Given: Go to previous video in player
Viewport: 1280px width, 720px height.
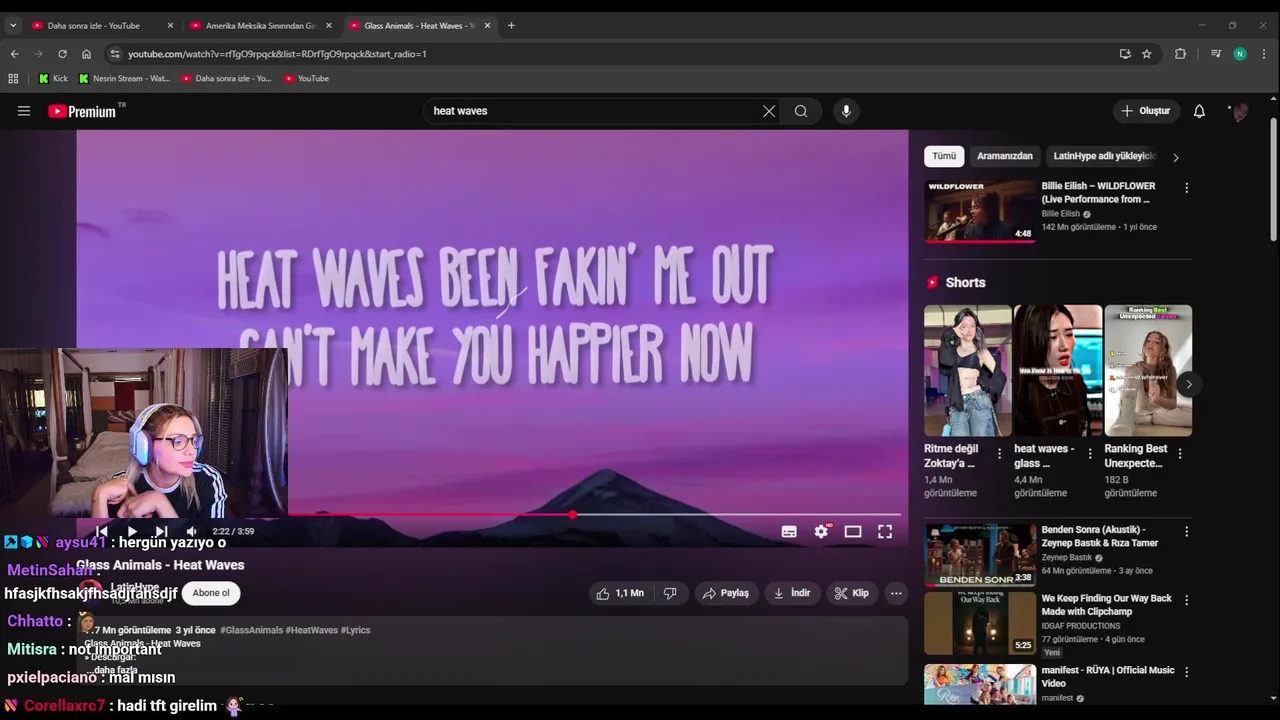Looking at the screenshot, I should tap(101, 532).
